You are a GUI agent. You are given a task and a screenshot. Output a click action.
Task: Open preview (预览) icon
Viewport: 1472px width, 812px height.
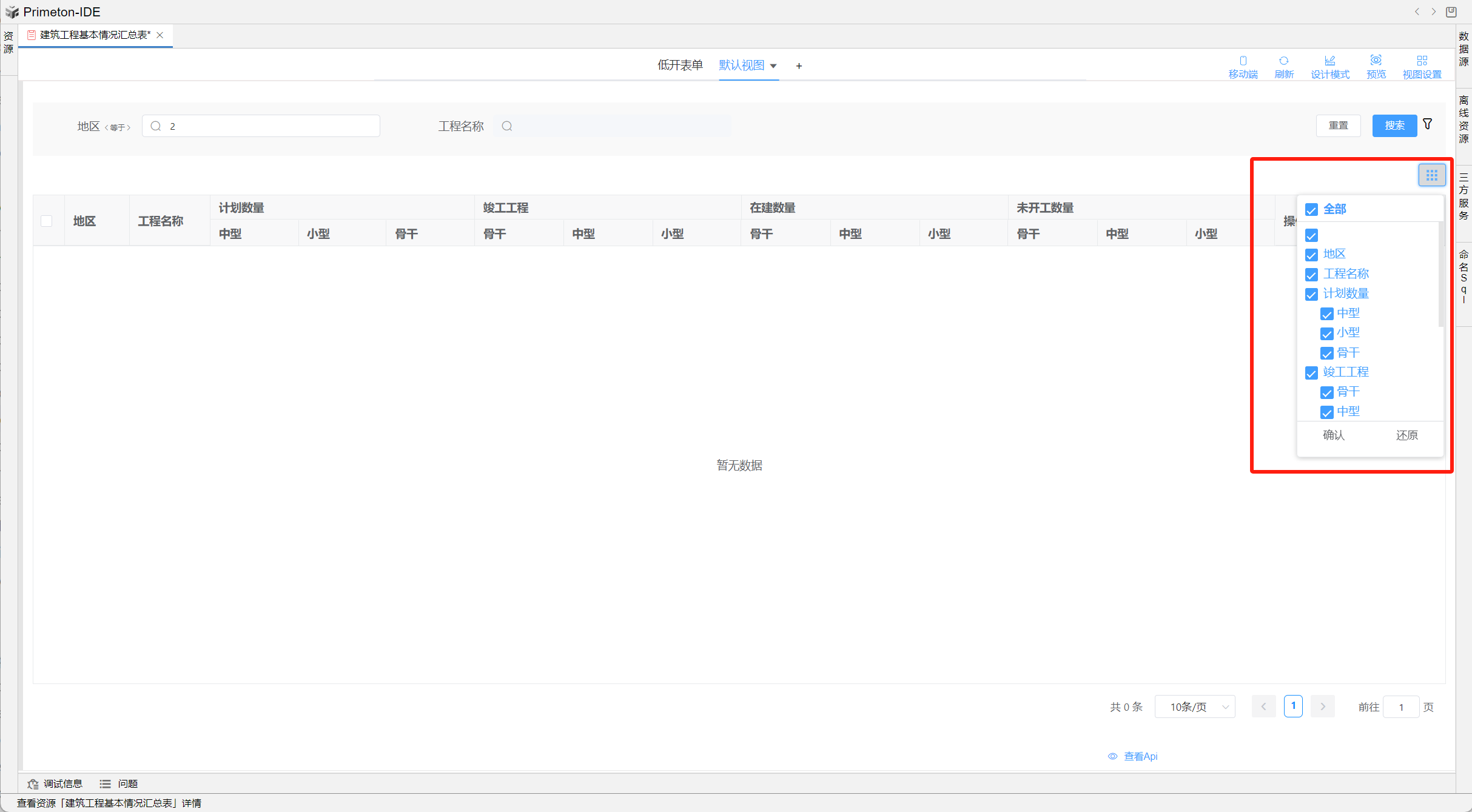[1376, 60]
